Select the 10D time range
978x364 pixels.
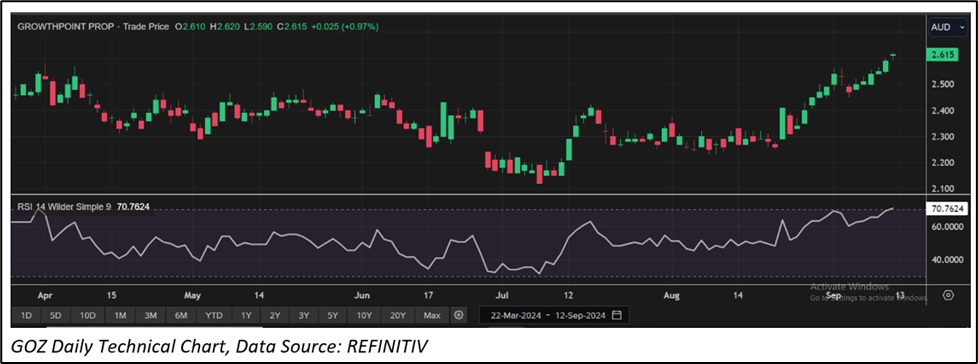pyautogui.click(x=87, y=316)
